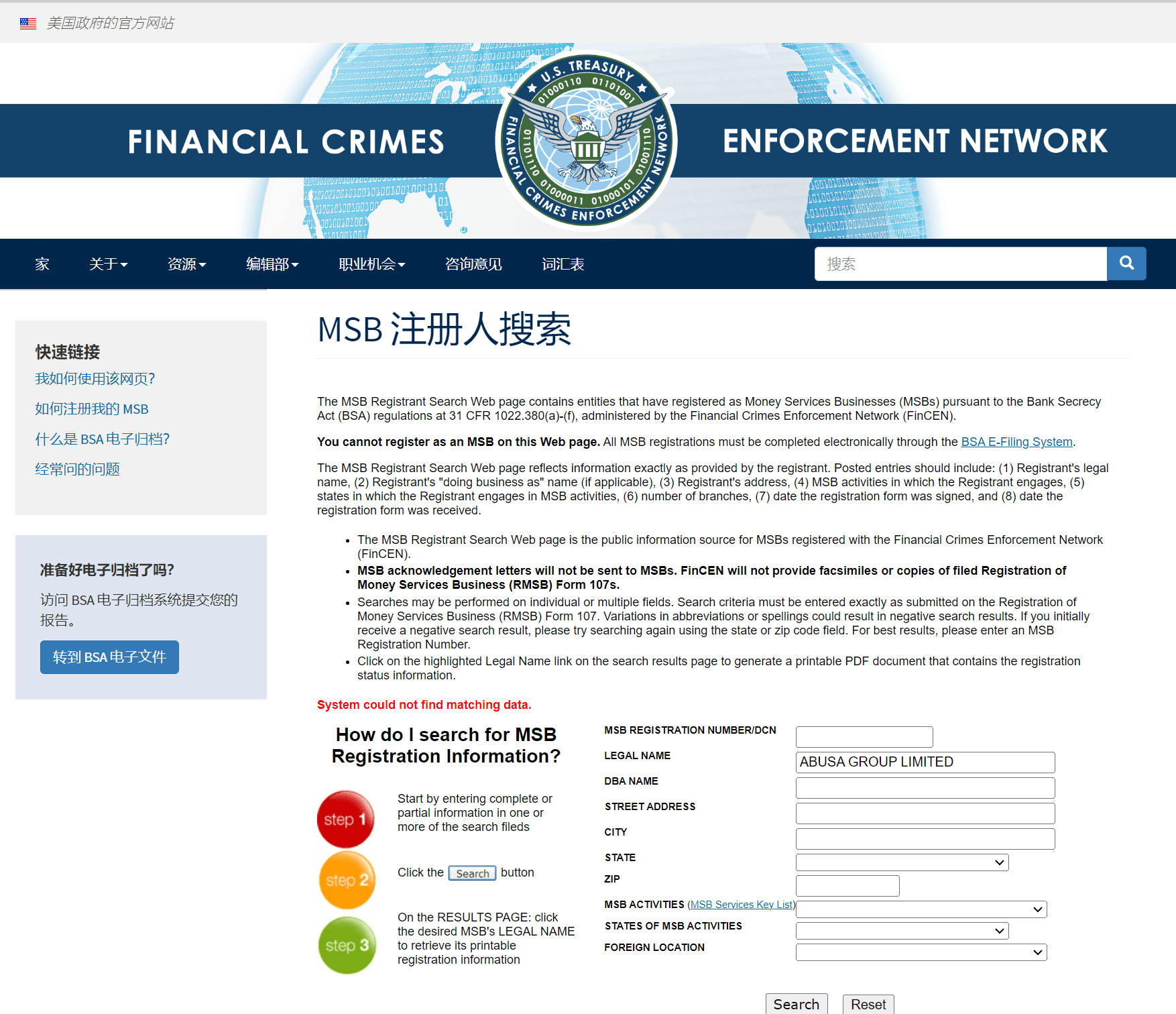Go to the 家 home menu item
The image size is (1176, 1014).
[42, 264]
